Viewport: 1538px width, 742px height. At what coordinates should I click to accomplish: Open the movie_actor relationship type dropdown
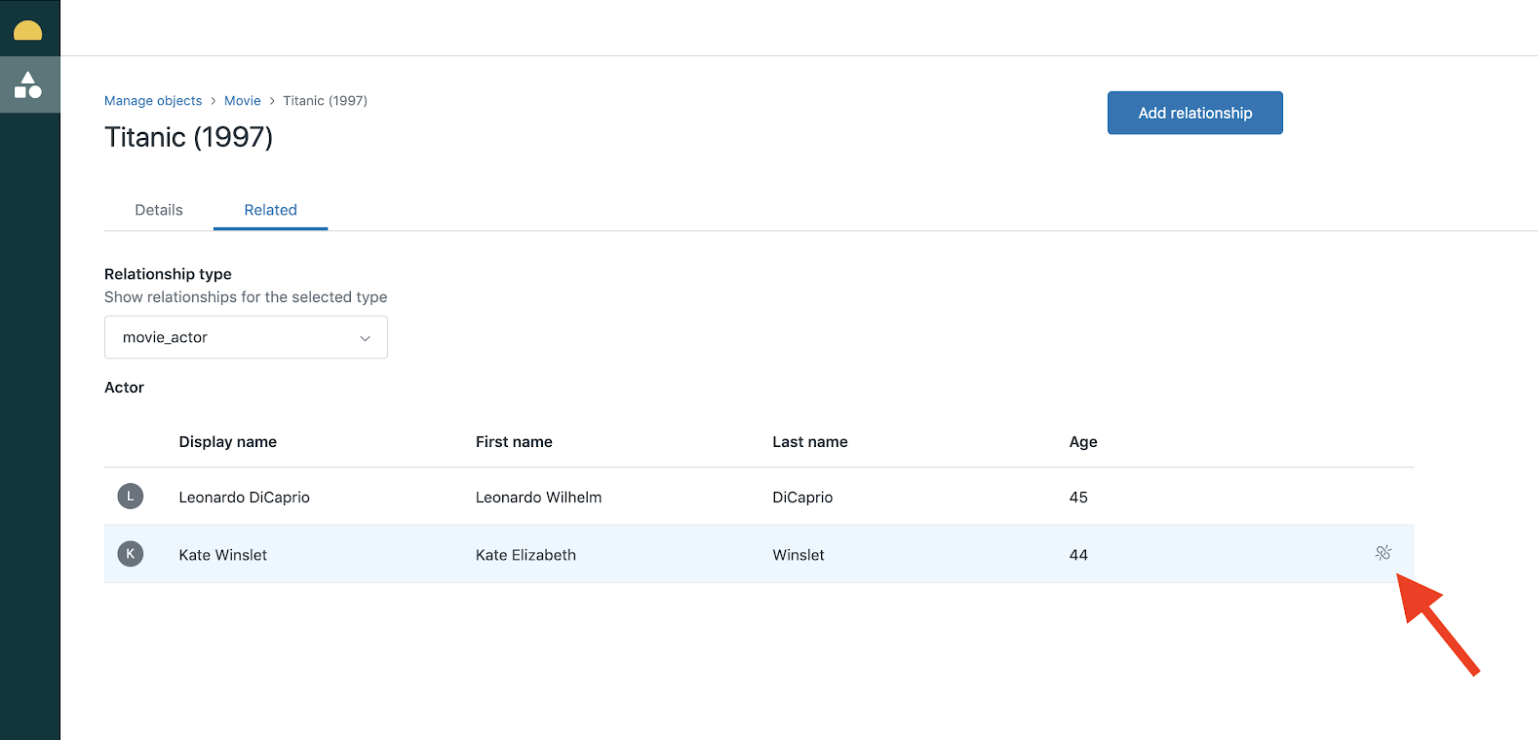[x=245, y=338]
